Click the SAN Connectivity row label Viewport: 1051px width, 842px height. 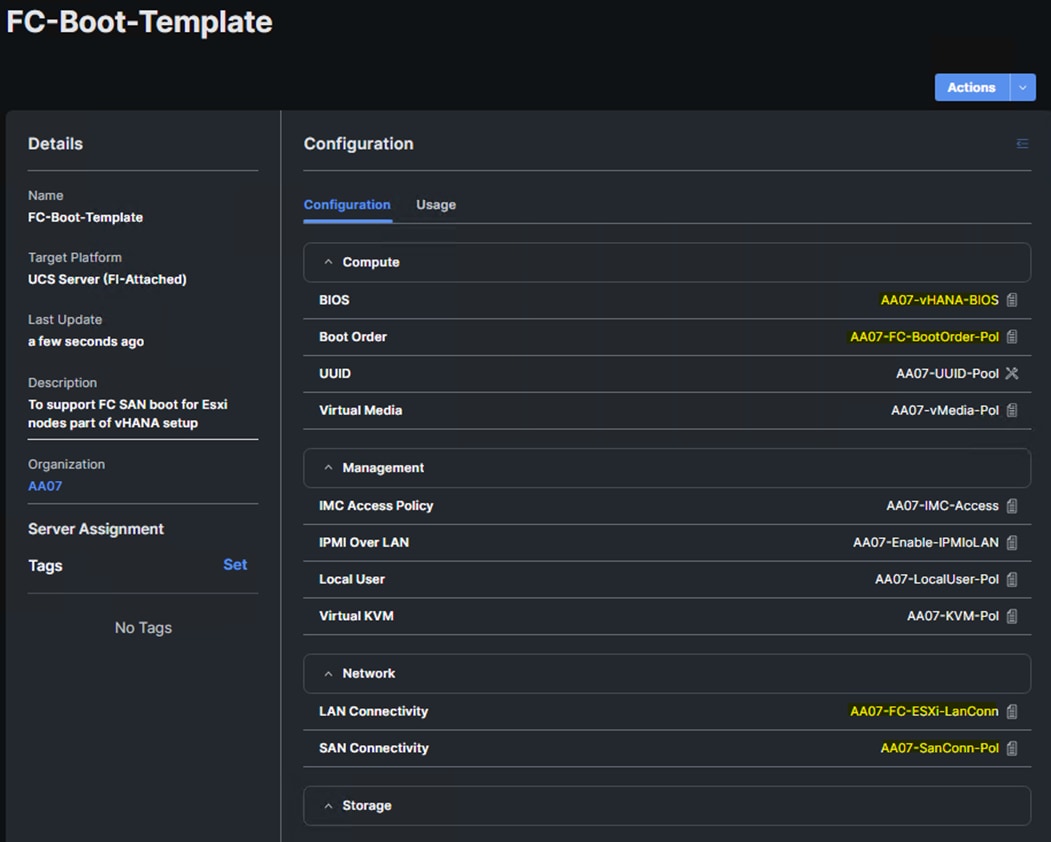coord(374,748)
